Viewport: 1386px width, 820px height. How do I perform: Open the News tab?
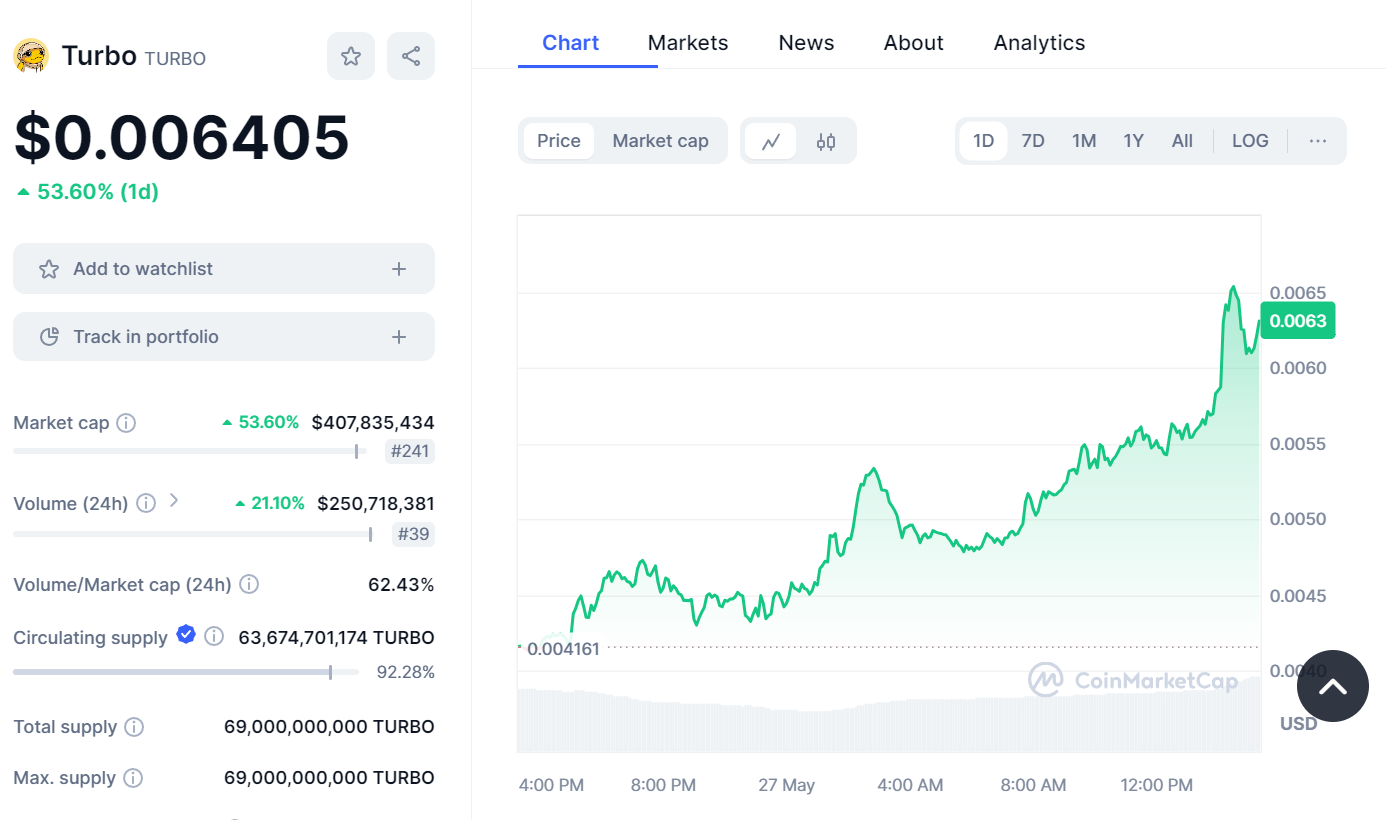pyautogui.click(x=807, y=43)
